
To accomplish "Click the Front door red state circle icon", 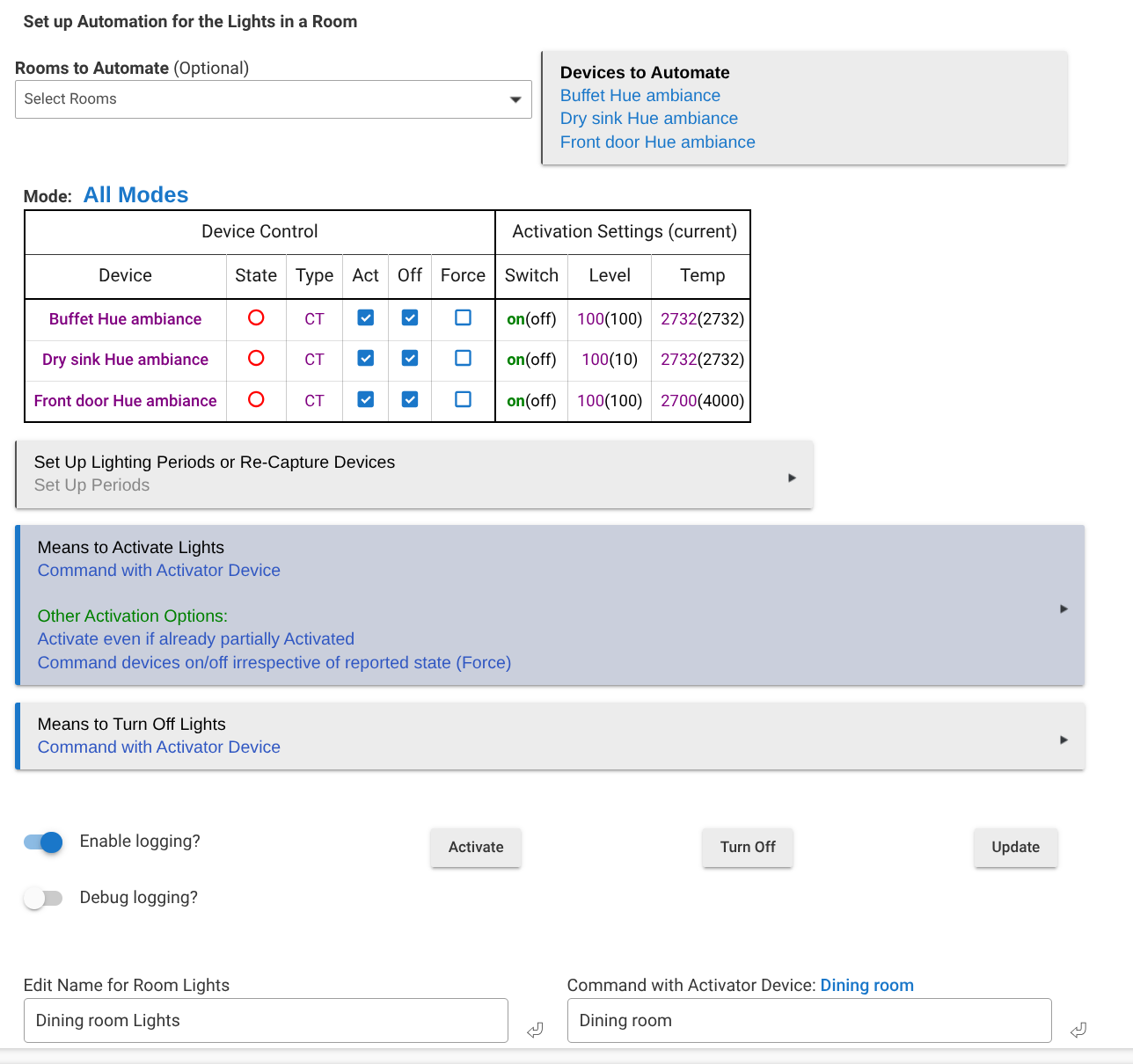I will coord(256,399).
